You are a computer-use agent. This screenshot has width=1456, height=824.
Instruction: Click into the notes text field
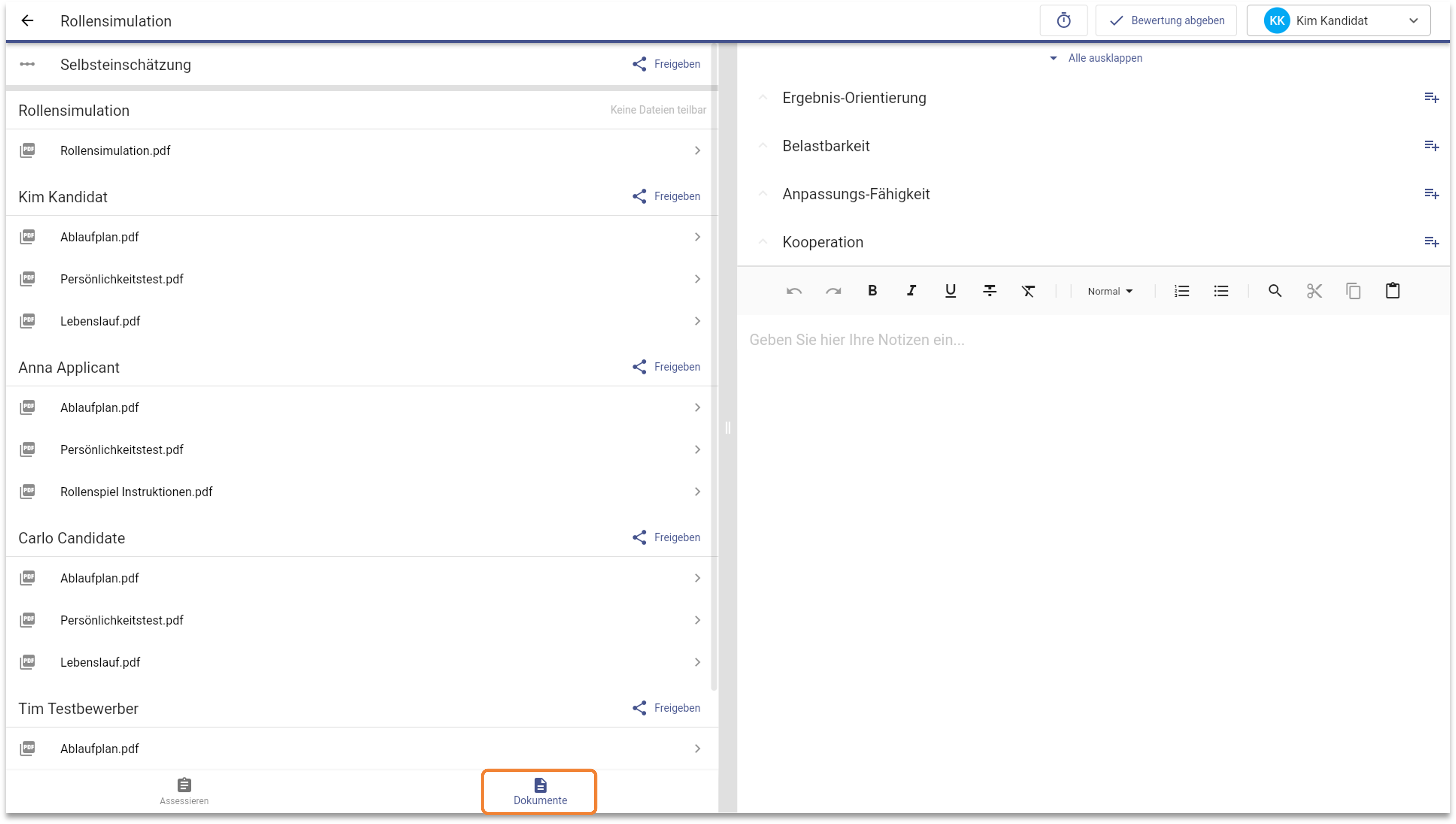pos(1092,563)
